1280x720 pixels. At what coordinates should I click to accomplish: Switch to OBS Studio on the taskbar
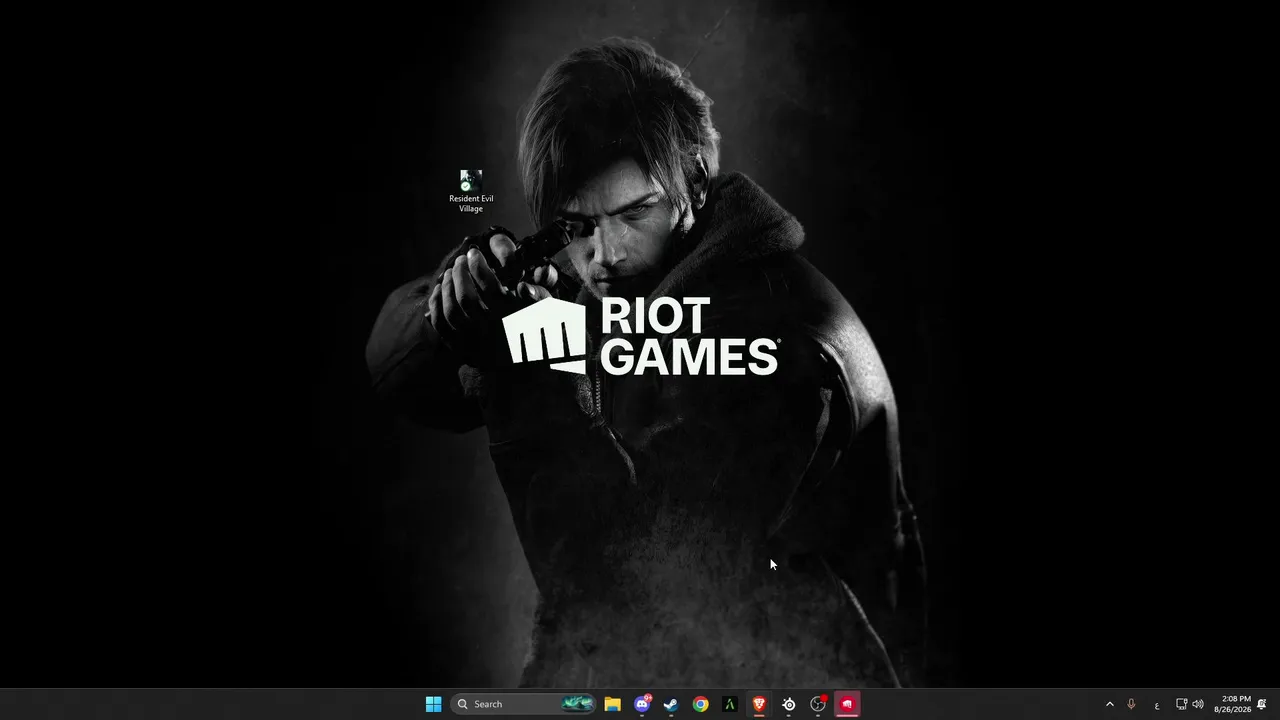(818, 704)
